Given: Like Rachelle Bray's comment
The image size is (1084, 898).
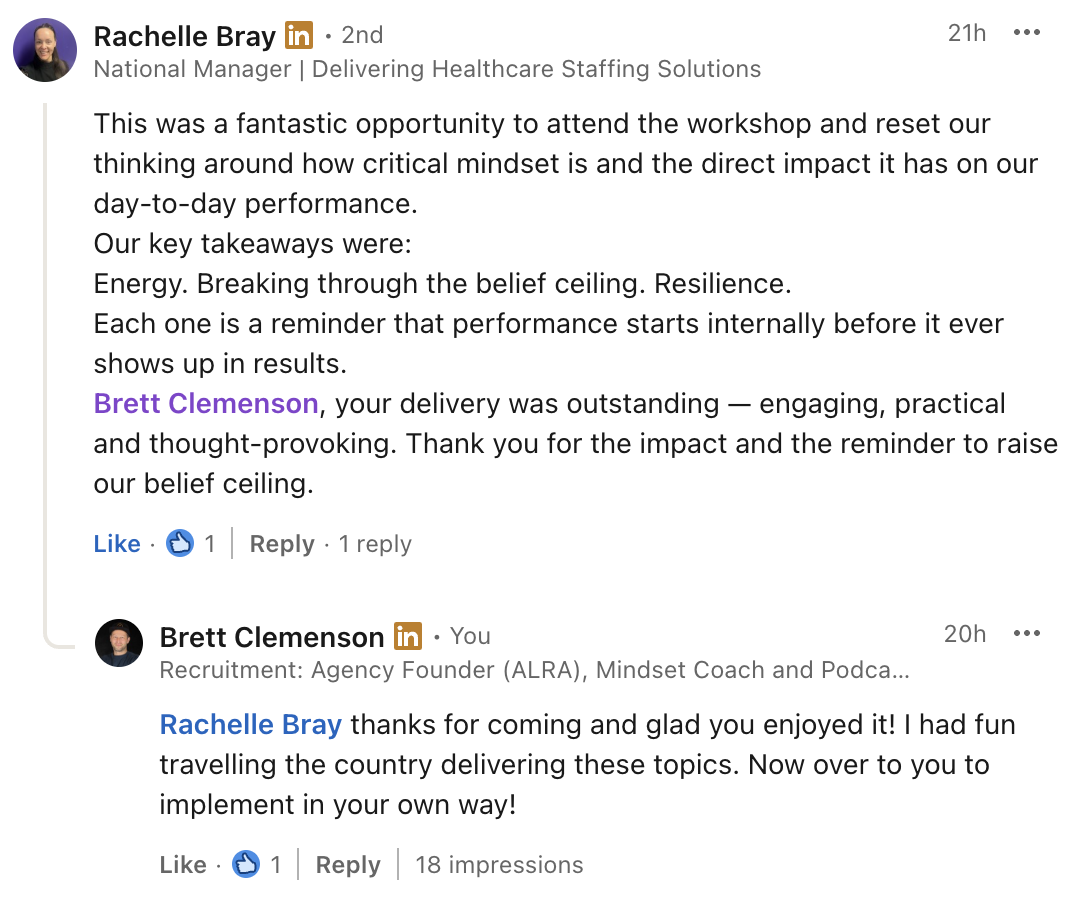Looking at the screenshot, I should pos(117,544).
